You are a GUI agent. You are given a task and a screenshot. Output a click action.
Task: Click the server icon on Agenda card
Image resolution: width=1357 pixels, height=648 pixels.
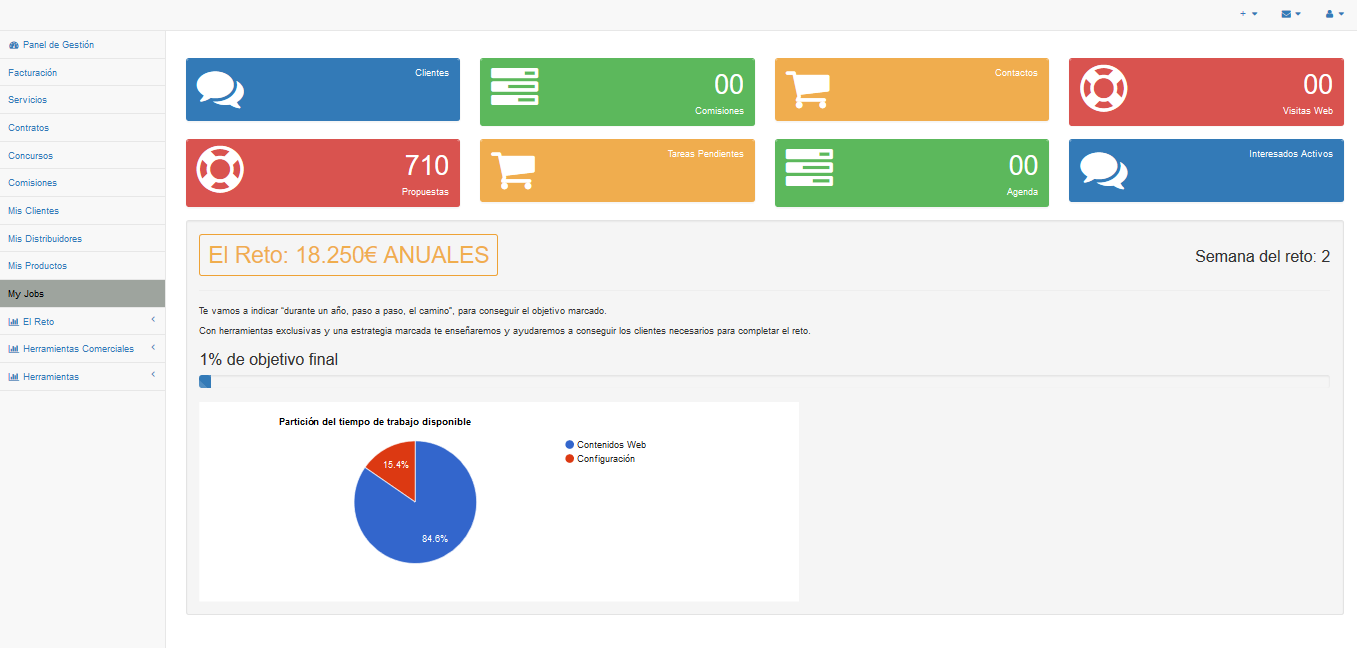809,167
